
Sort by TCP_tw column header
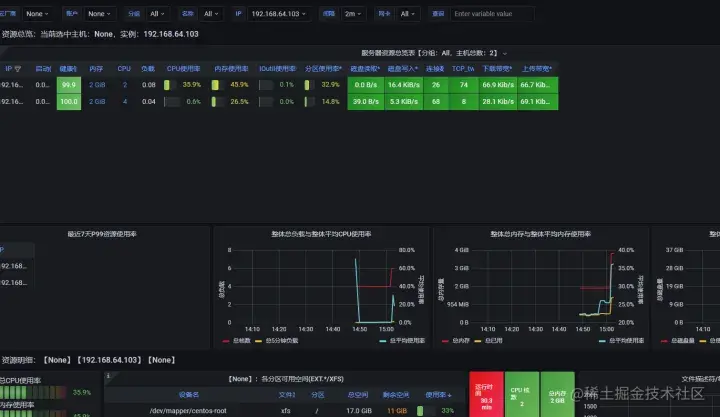coord(463,69)
